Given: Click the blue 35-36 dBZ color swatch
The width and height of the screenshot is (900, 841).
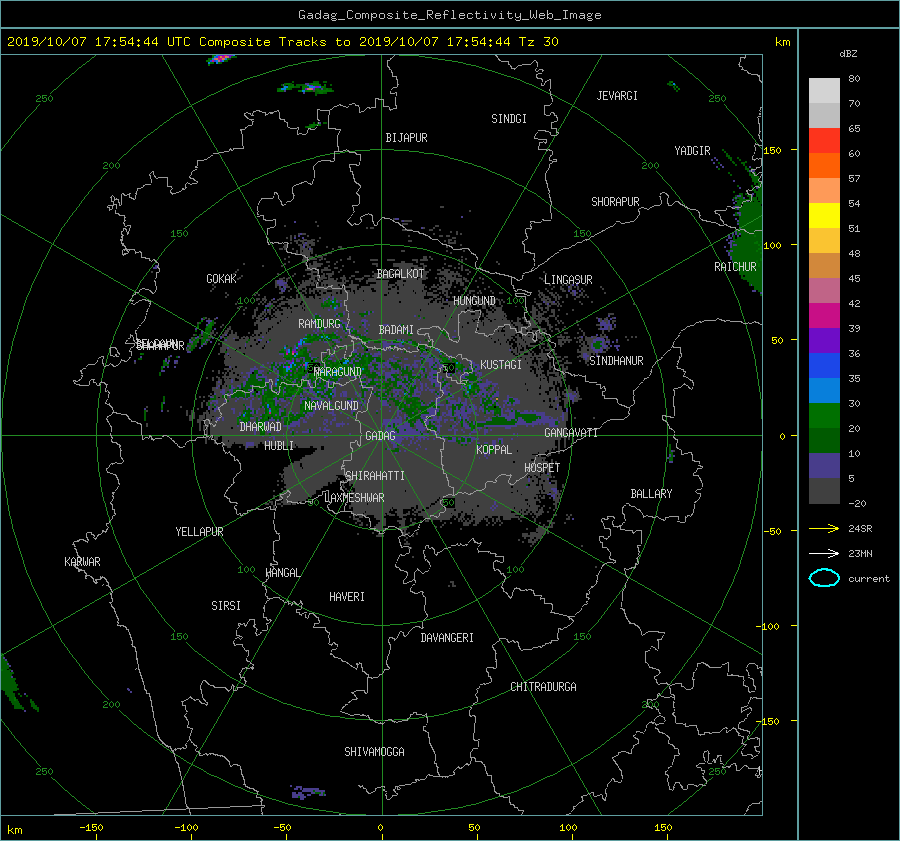Looking at the screenshot, I should click(x=824, y=366).
